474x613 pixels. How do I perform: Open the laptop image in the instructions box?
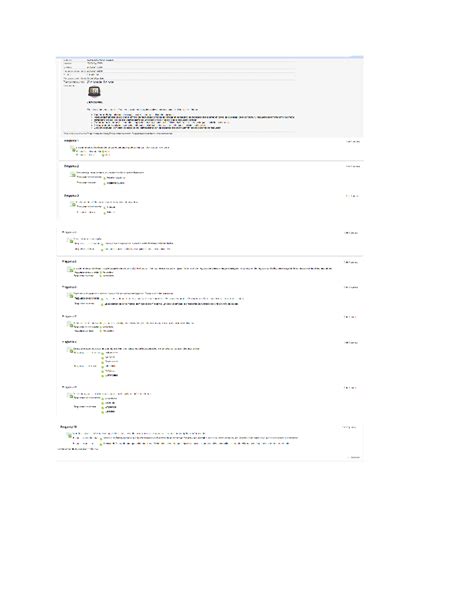[94, 92]
